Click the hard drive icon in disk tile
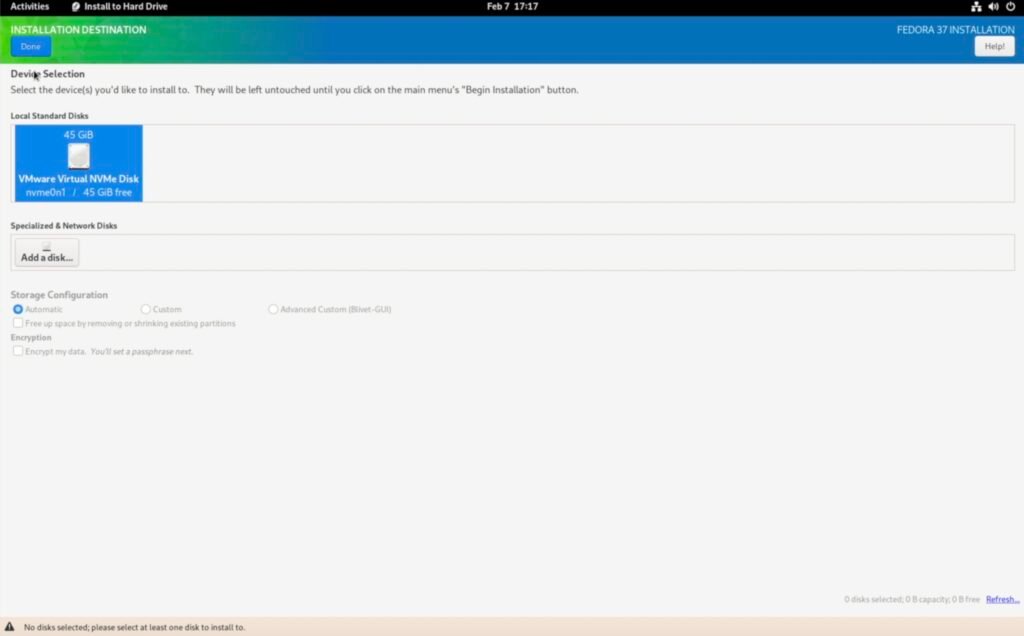 pos(78,156)
